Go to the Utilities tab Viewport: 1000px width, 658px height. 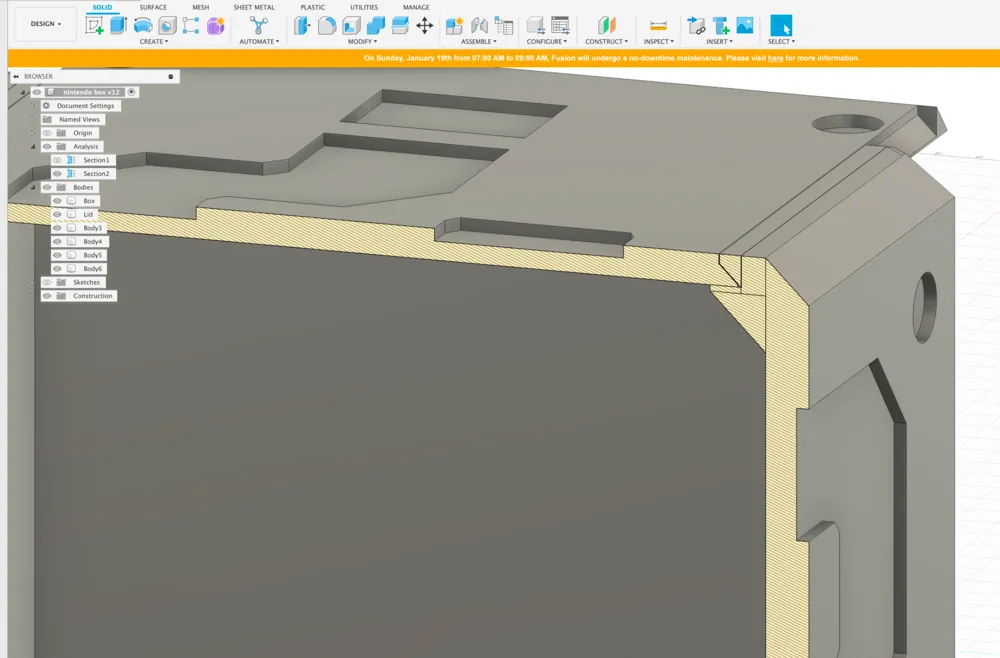pos(364,7)
